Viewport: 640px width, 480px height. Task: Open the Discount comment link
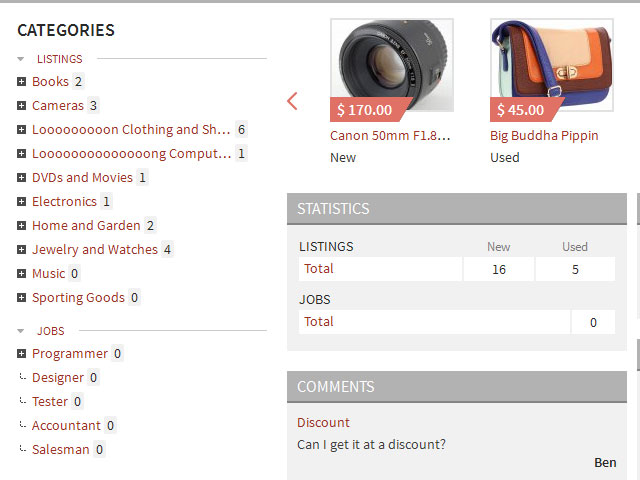[x=323, y=422]
